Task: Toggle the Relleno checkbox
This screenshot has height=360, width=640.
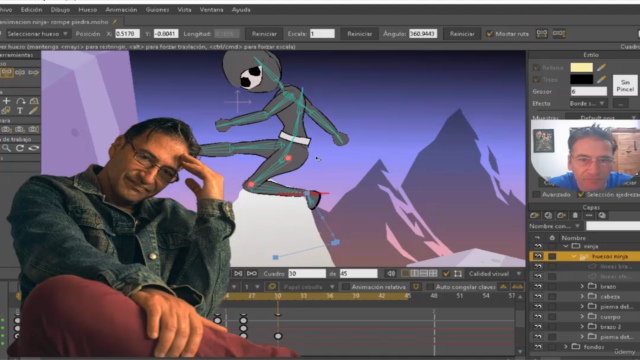Action: 536,67
